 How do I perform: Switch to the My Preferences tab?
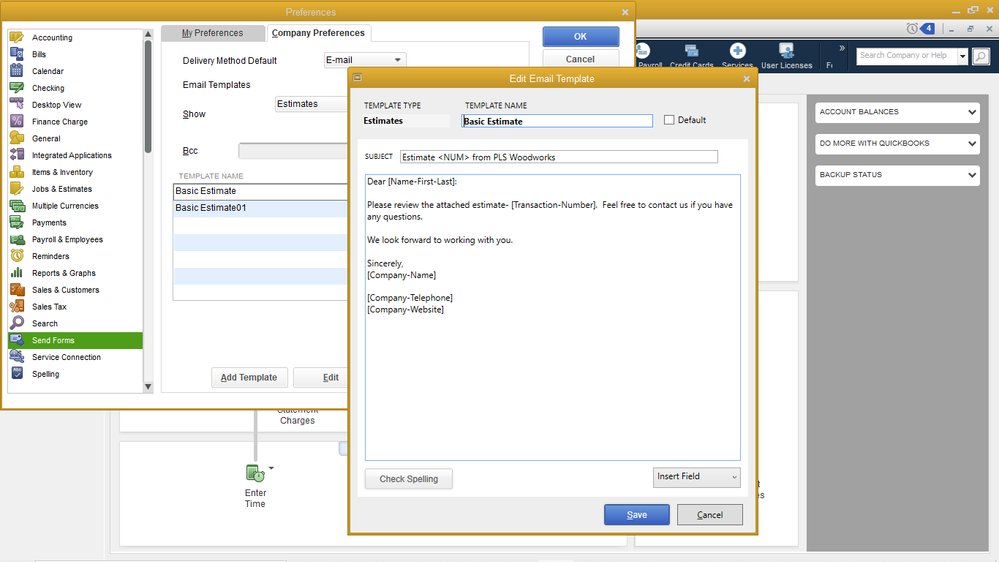212,33
